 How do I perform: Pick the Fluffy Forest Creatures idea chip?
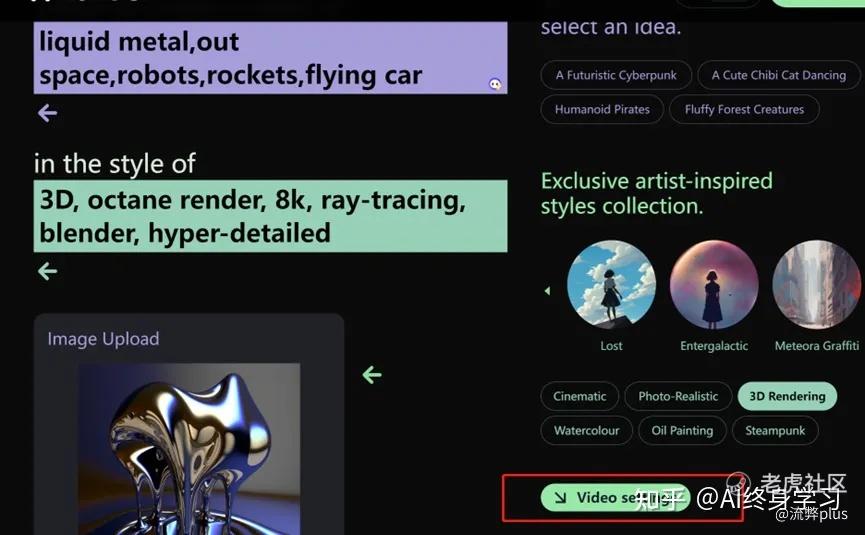tap(744, 109)
